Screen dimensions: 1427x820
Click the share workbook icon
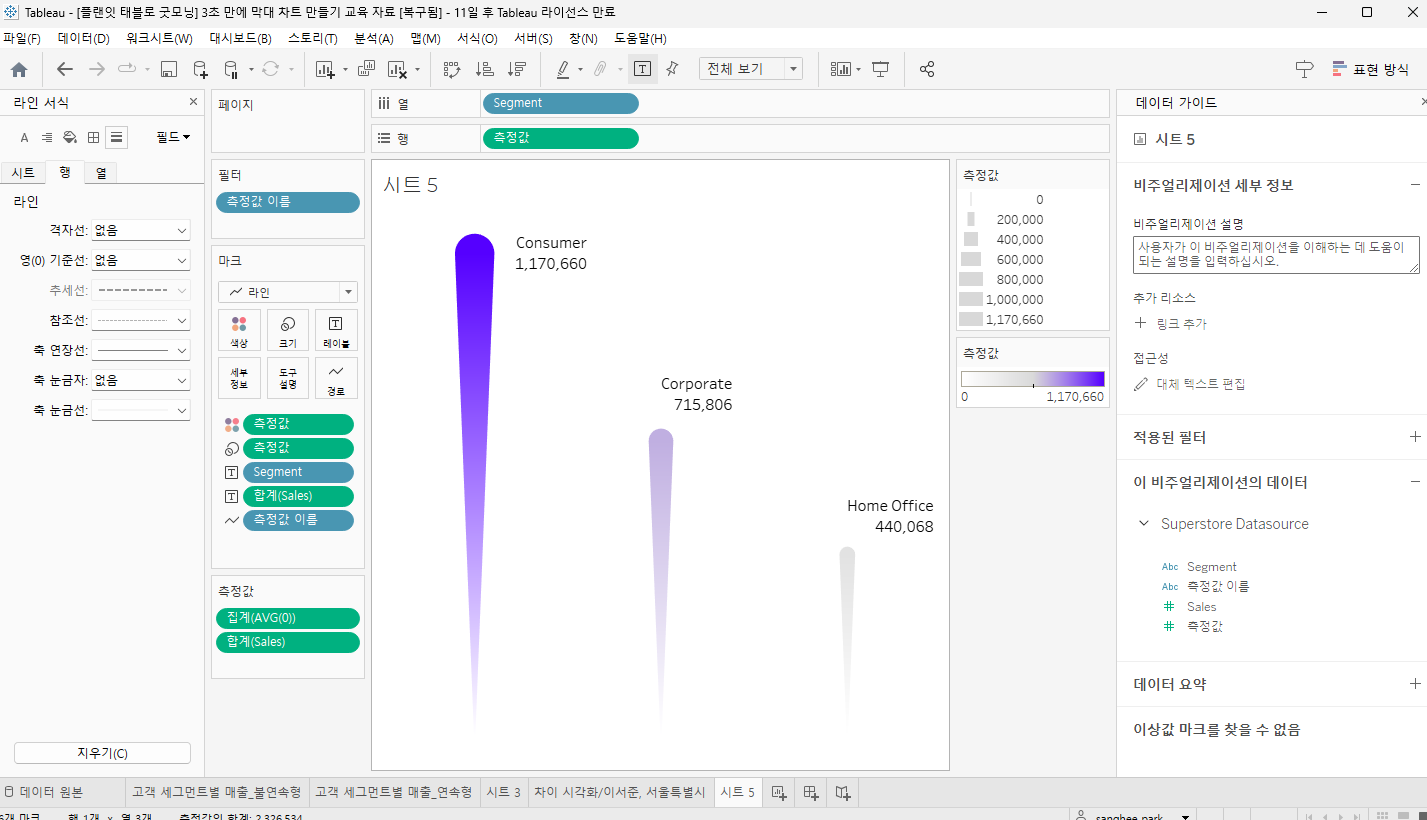click(x=927, y=69)
